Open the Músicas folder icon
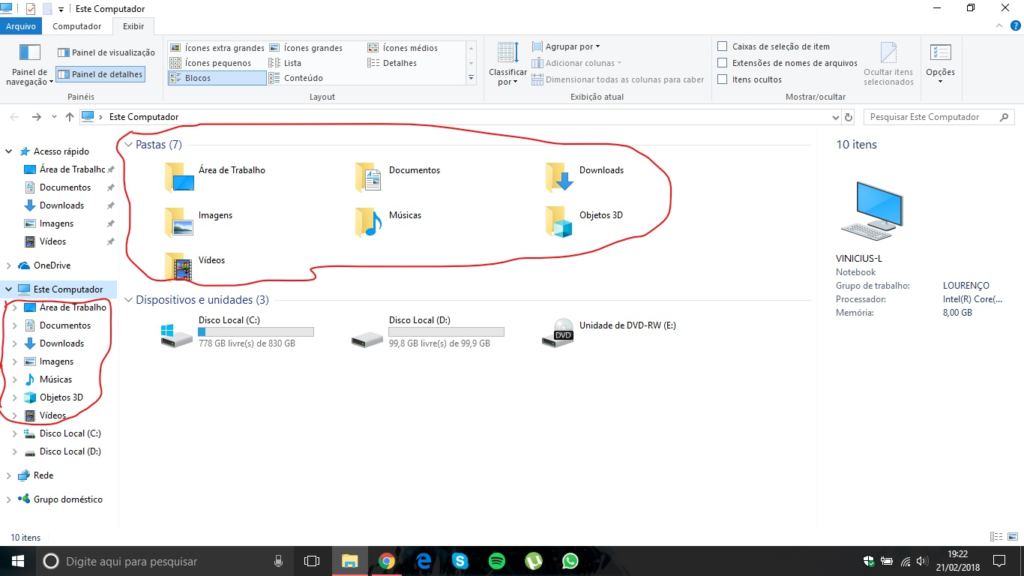This screenshot has height=576, width=1024. [369, 221]
